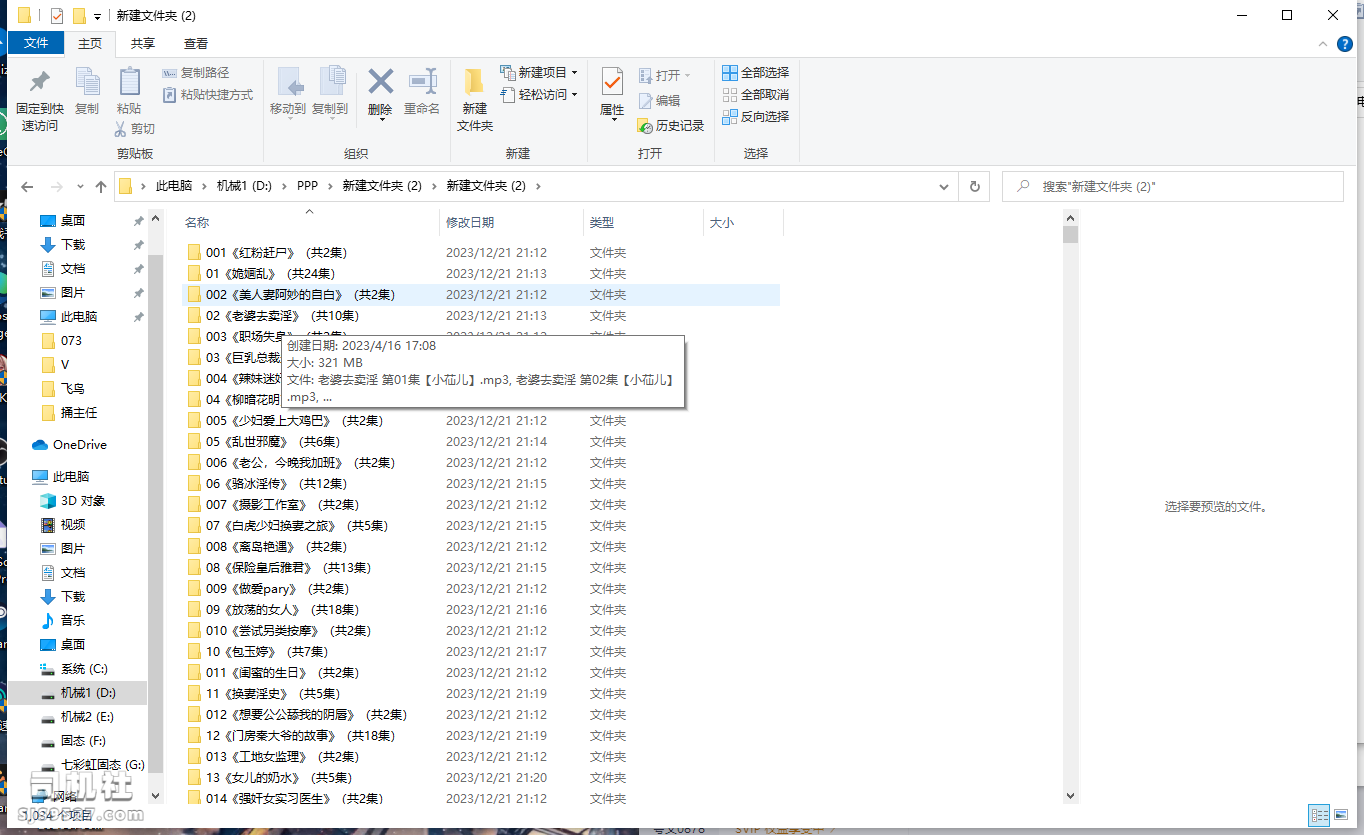Switch to details view toggle at bottom-right

click(1319, 815)
